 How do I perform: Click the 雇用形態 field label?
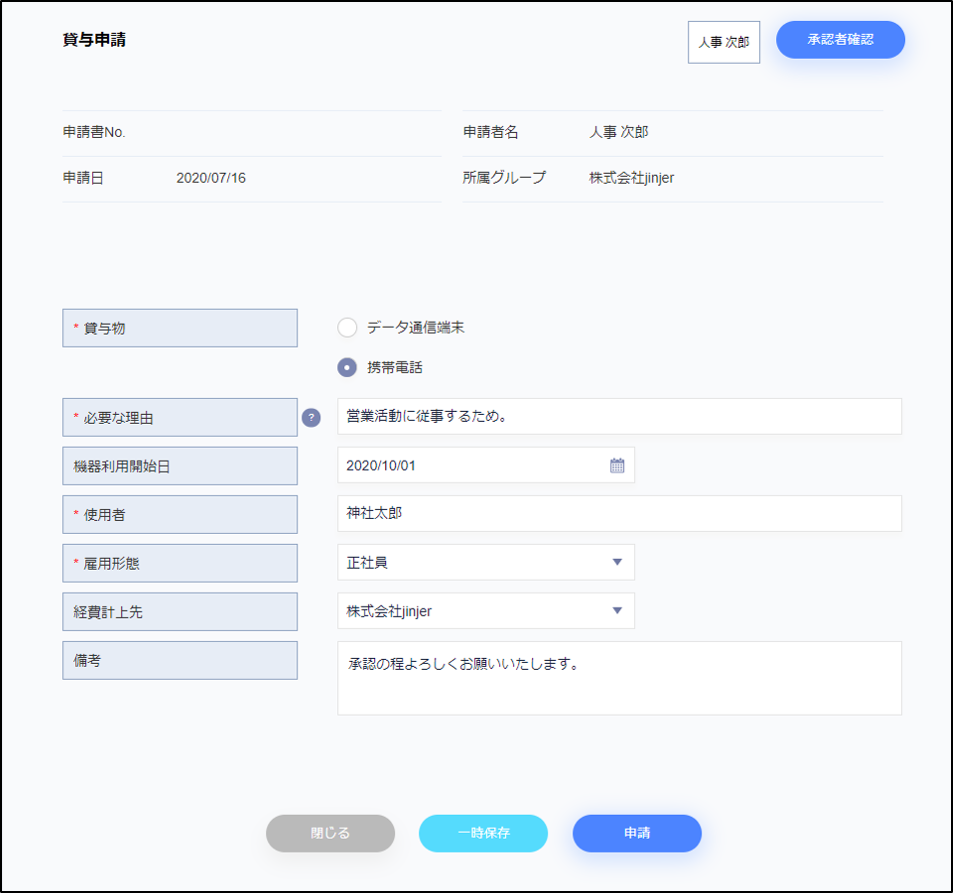180,563
